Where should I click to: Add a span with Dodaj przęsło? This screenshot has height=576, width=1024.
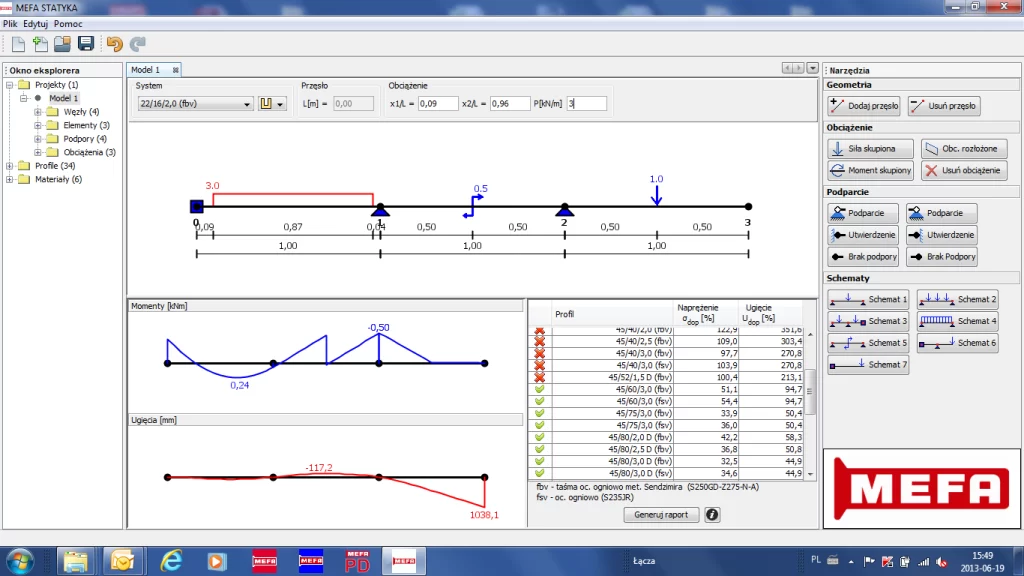(x=863, y=106)
